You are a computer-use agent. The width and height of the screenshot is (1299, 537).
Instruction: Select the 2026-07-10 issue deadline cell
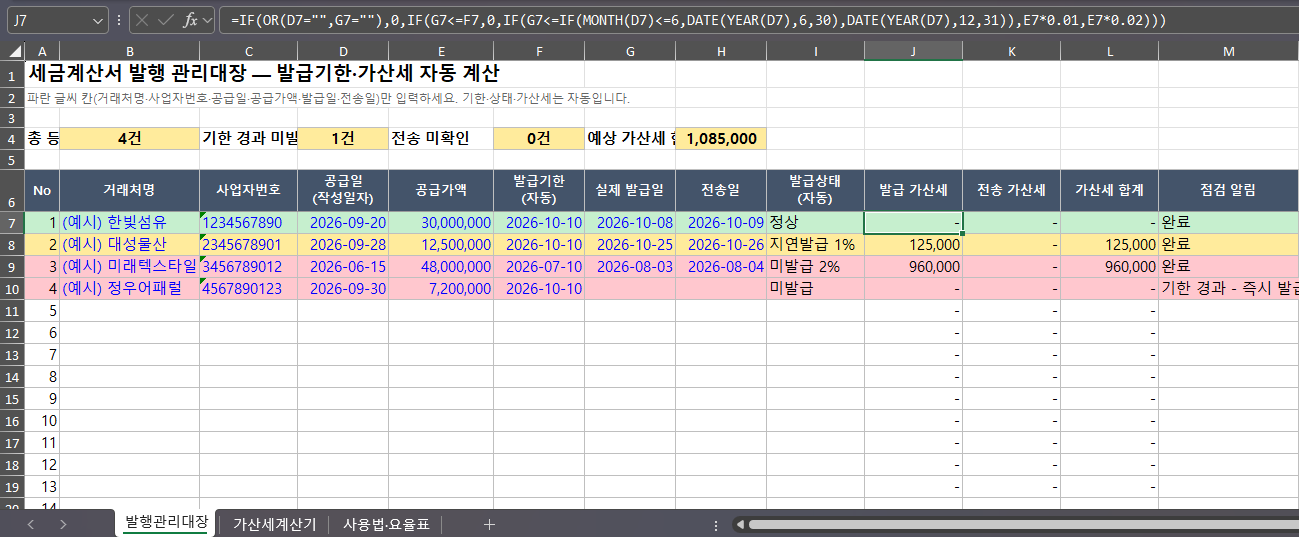coord(538,266)
